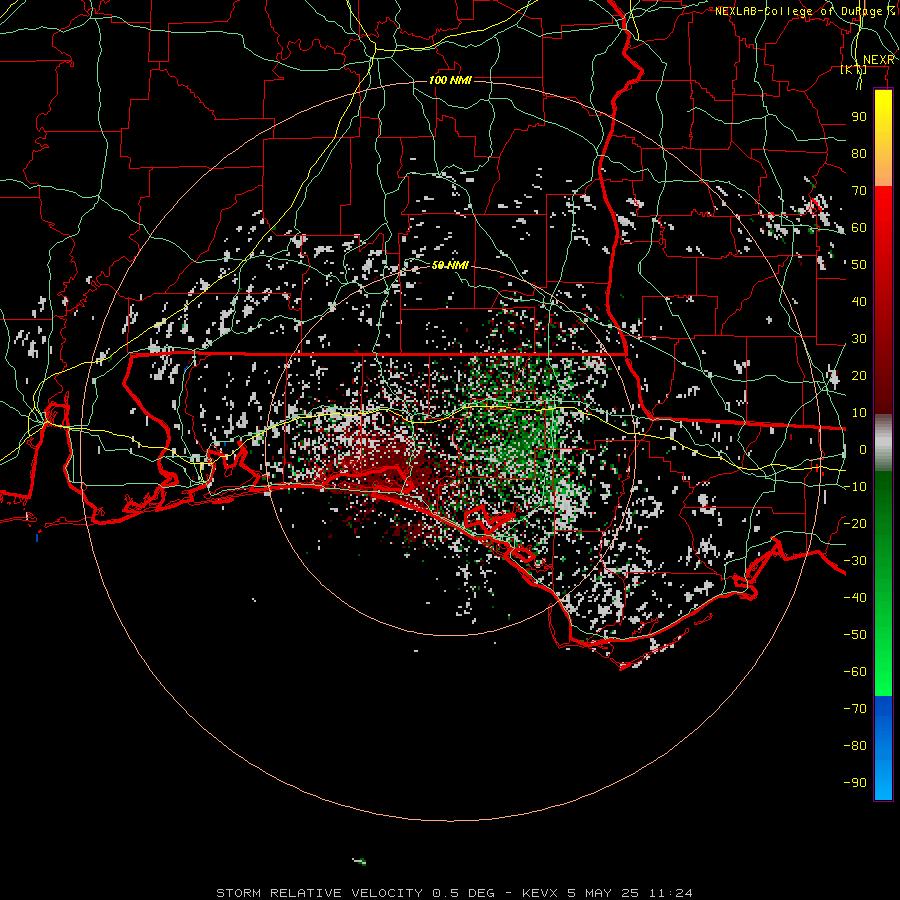The height and width of the screenshot is (900, 900).
Task: Click the "100 NMI" range ring label
Action: 451,80
